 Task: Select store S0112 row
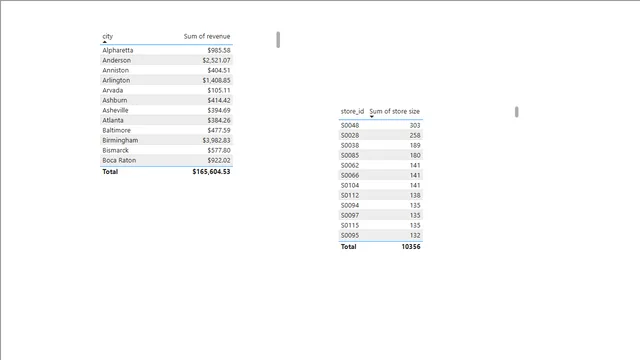(380, 196)
